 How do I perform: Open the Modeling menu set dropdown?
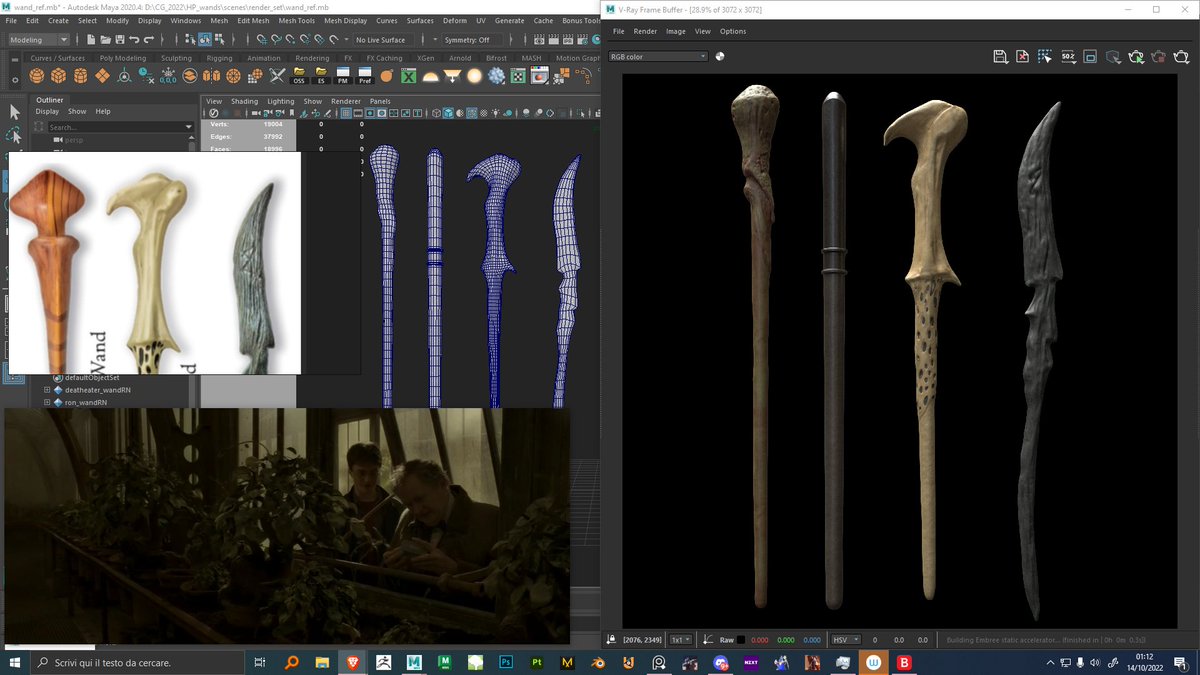[39, 40]
